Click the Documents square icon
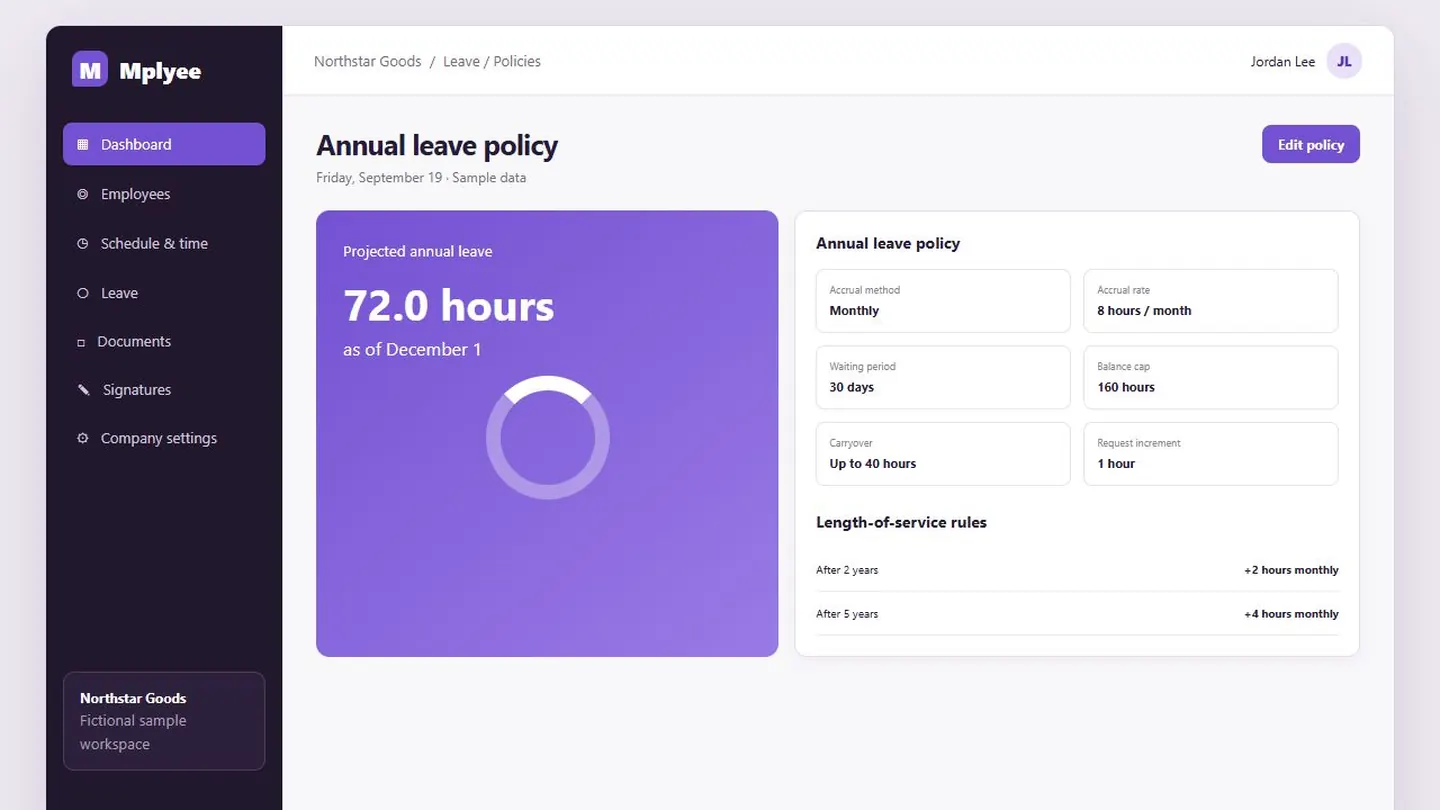 pos(81,342)
